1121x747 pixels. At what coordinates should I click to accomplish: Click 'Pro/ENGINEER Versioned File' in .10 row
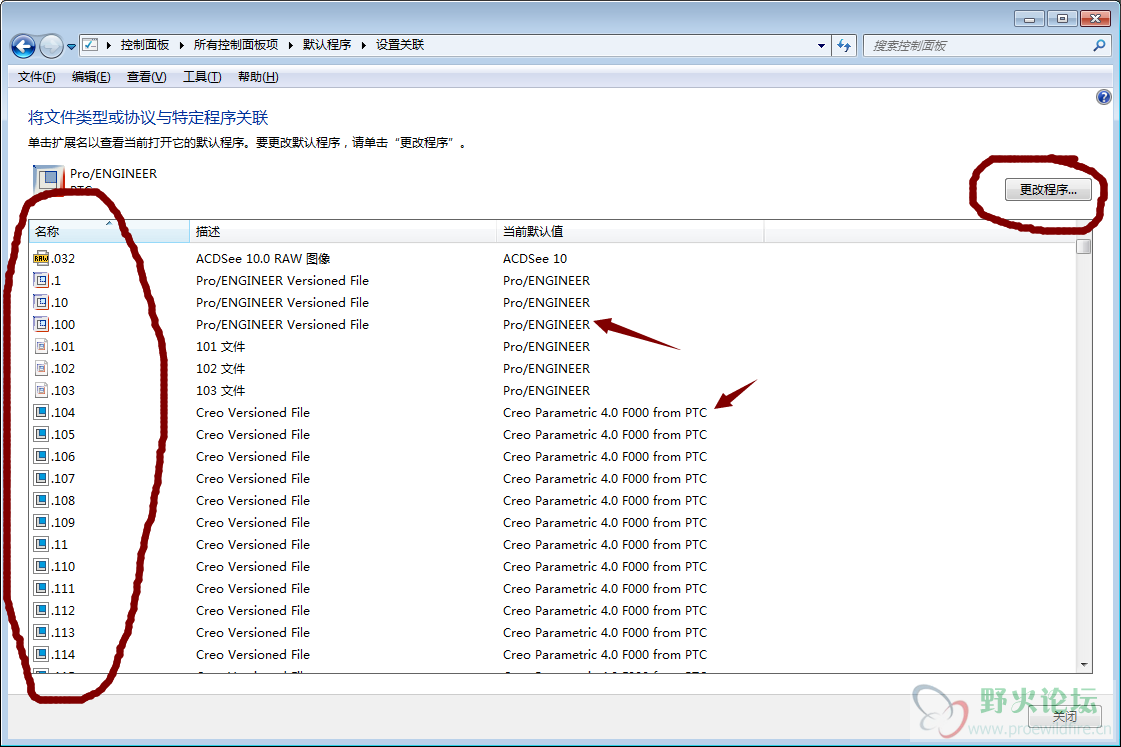pos(282,302)
